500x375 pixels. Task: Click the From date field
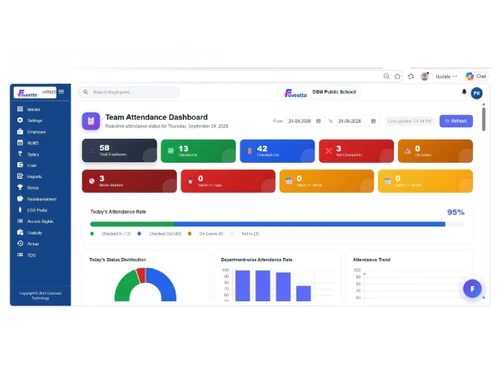(x=304, y=121)
